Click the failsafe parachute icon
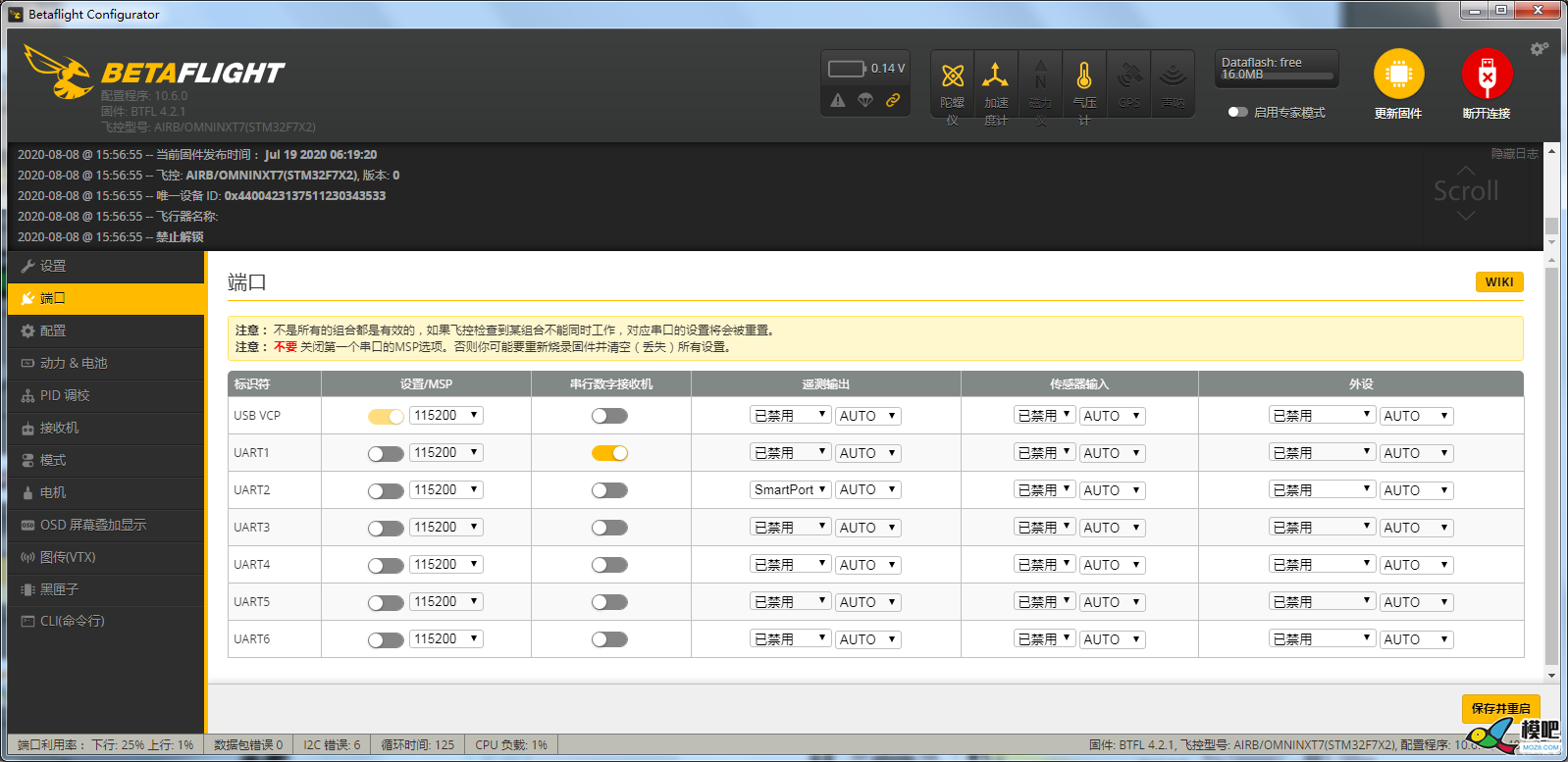Viewport: 1568px width, 762px height. coord(865,100)
